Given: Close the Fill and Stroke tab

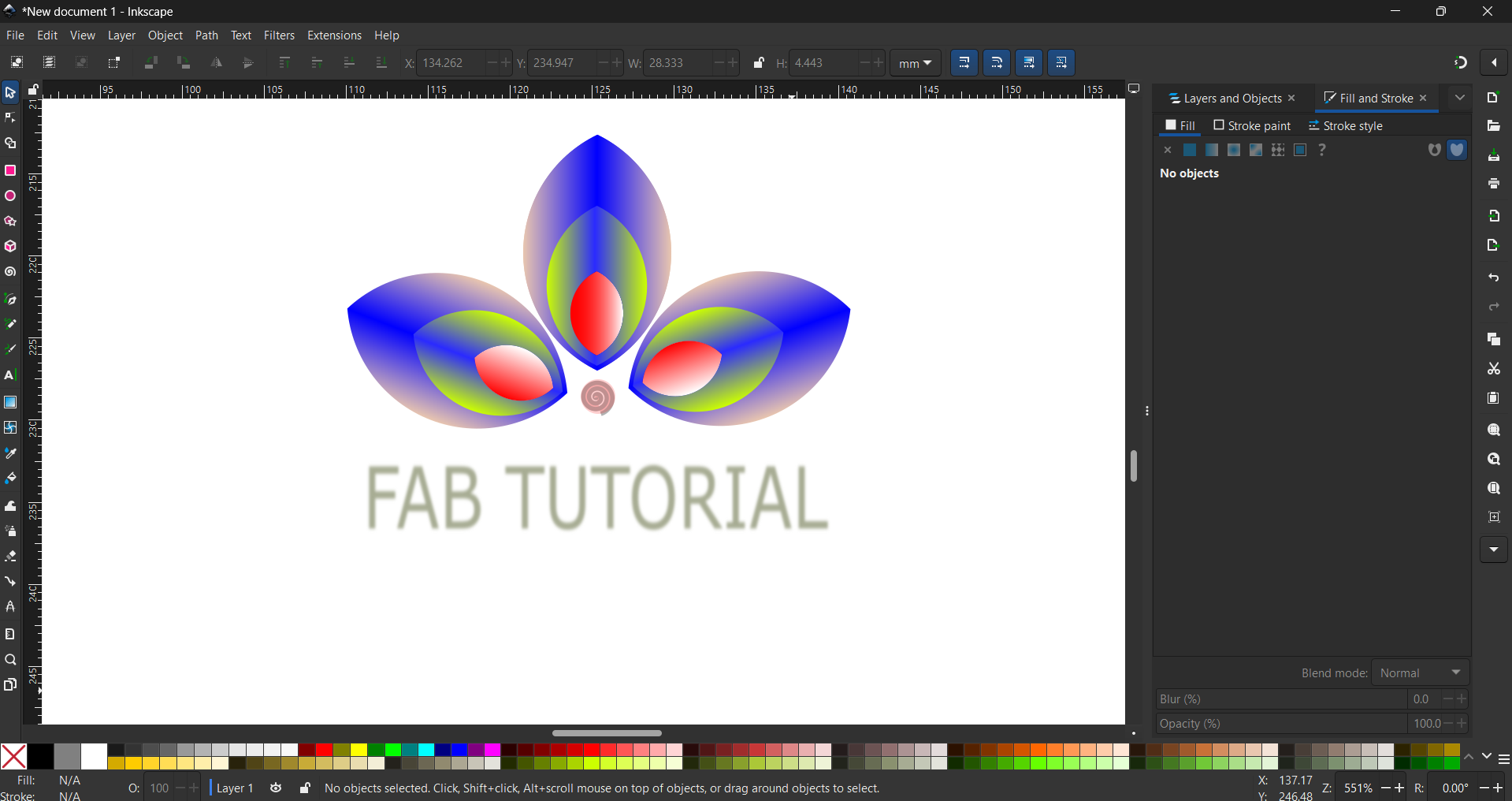Looking at the screenshot, I should point(1423,98).
